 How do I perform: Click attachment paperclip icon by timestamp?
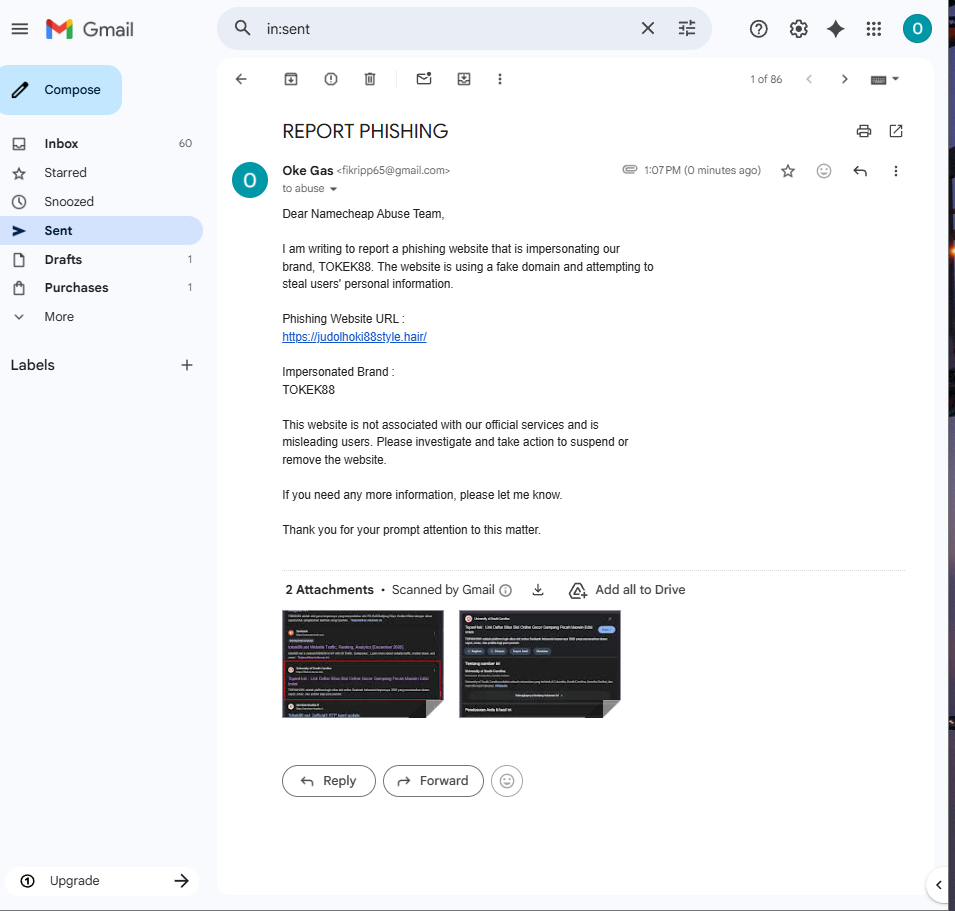pyautogui.click(x=630, y=169)
